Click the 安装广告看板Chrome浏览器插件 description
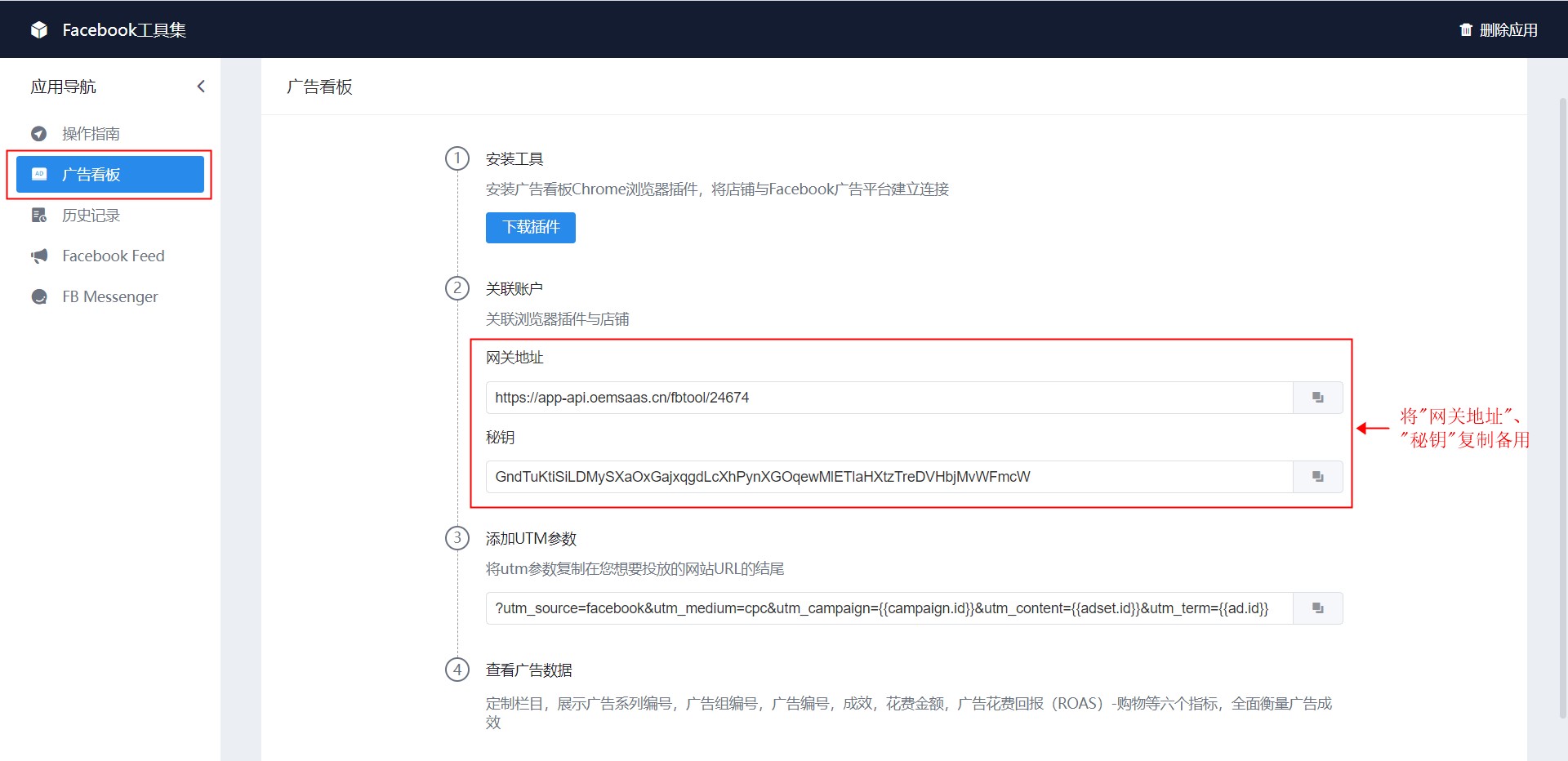This screenshot has width=1568, height=761. pyautogui.click(x=717, y=189)
